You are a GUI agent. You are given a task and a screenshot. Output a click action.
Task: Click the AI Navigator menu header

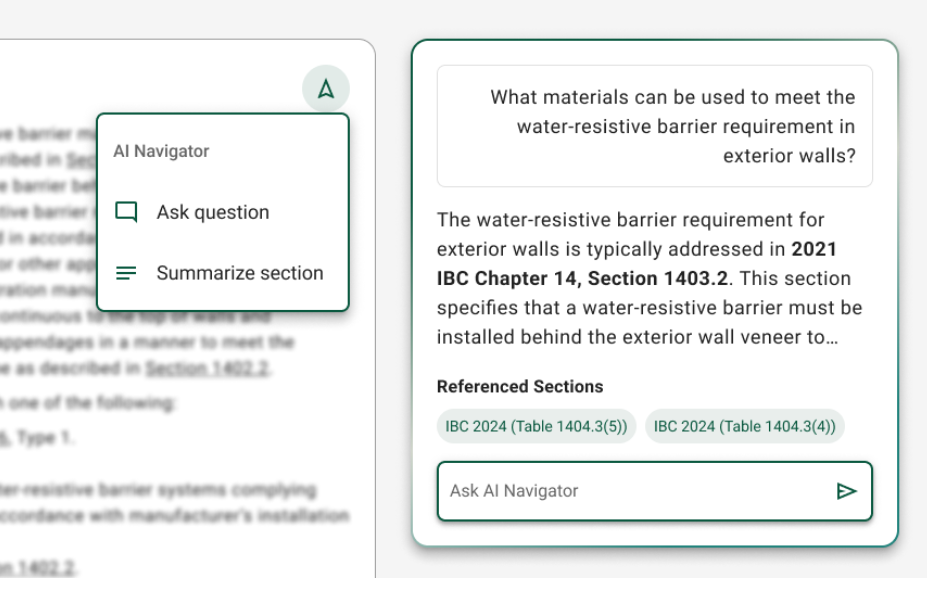coord(161,151)
